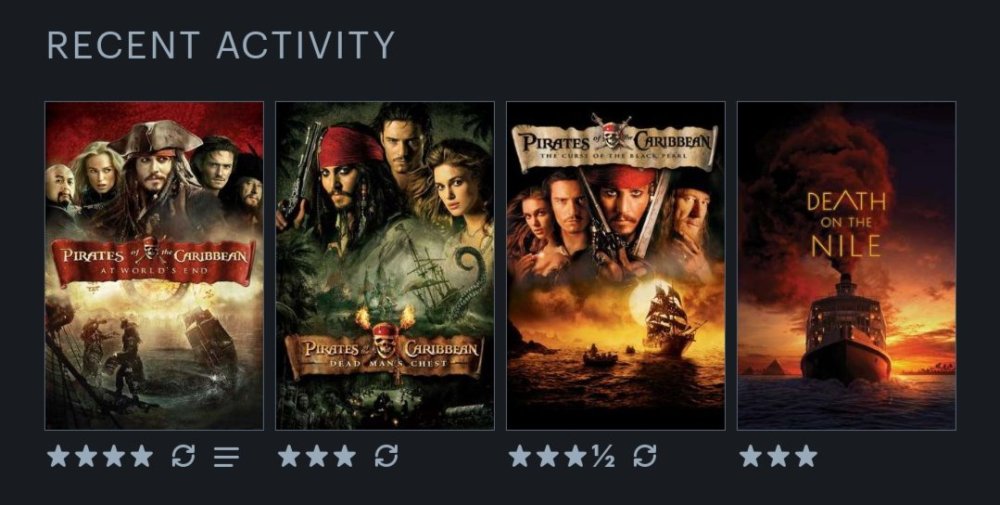Open the Death on the Nile poster
The height and width of the screenshot is (505, 1000).
[846, 265]
